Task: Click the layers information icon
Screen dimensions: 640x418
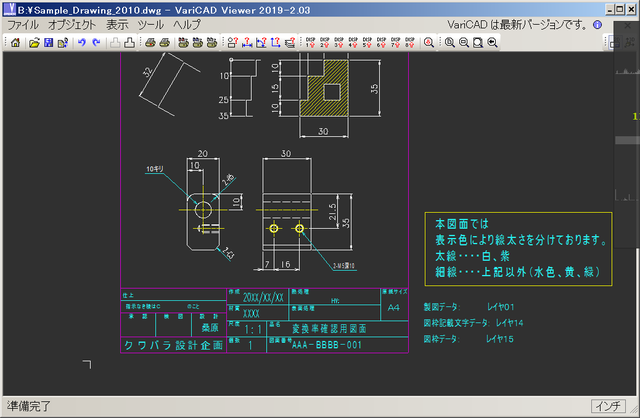Action: point(290,42)
